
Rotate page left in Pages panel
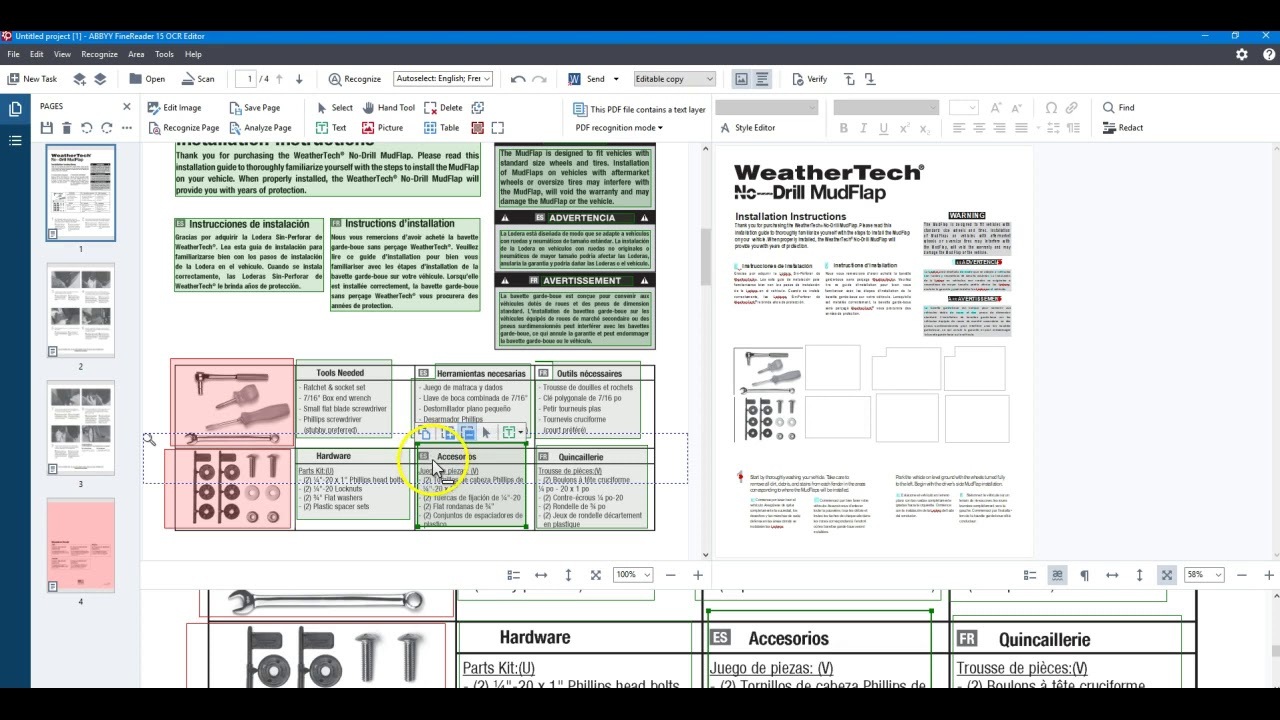coord(86,128)
